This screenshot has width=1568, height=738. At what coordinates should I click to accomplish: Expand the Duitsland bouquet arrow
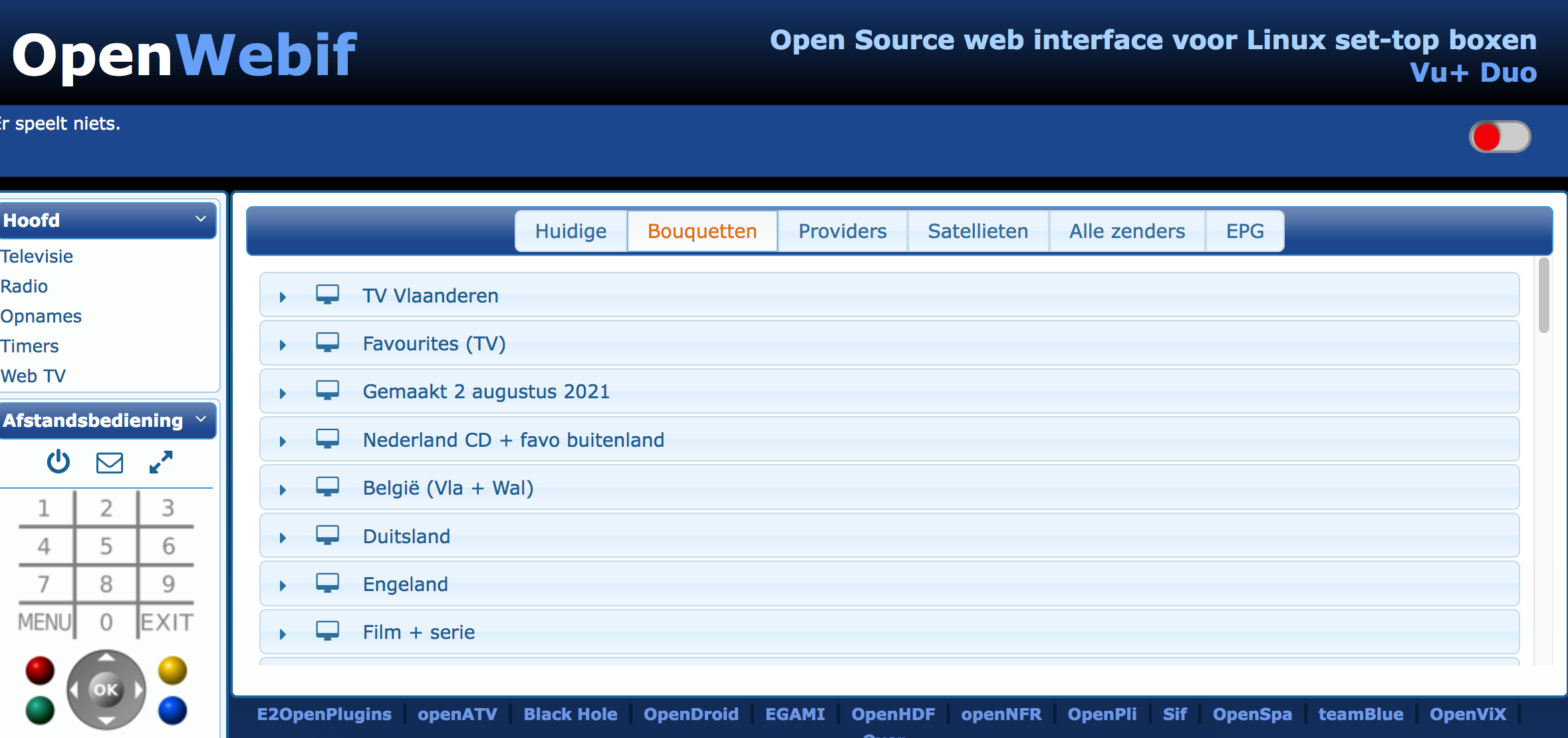click(x=283, y=537)
